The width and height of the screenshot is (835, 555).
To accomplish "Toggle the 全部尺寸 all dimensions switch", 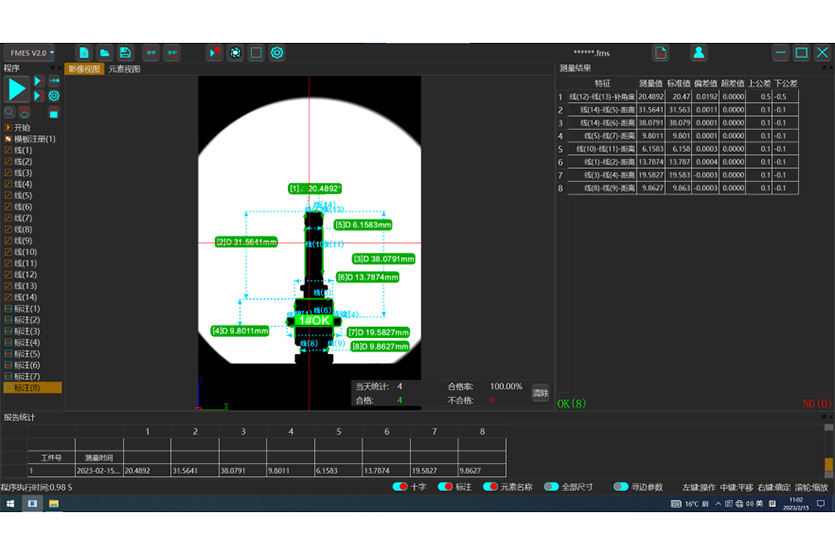I will pos(551,487).
